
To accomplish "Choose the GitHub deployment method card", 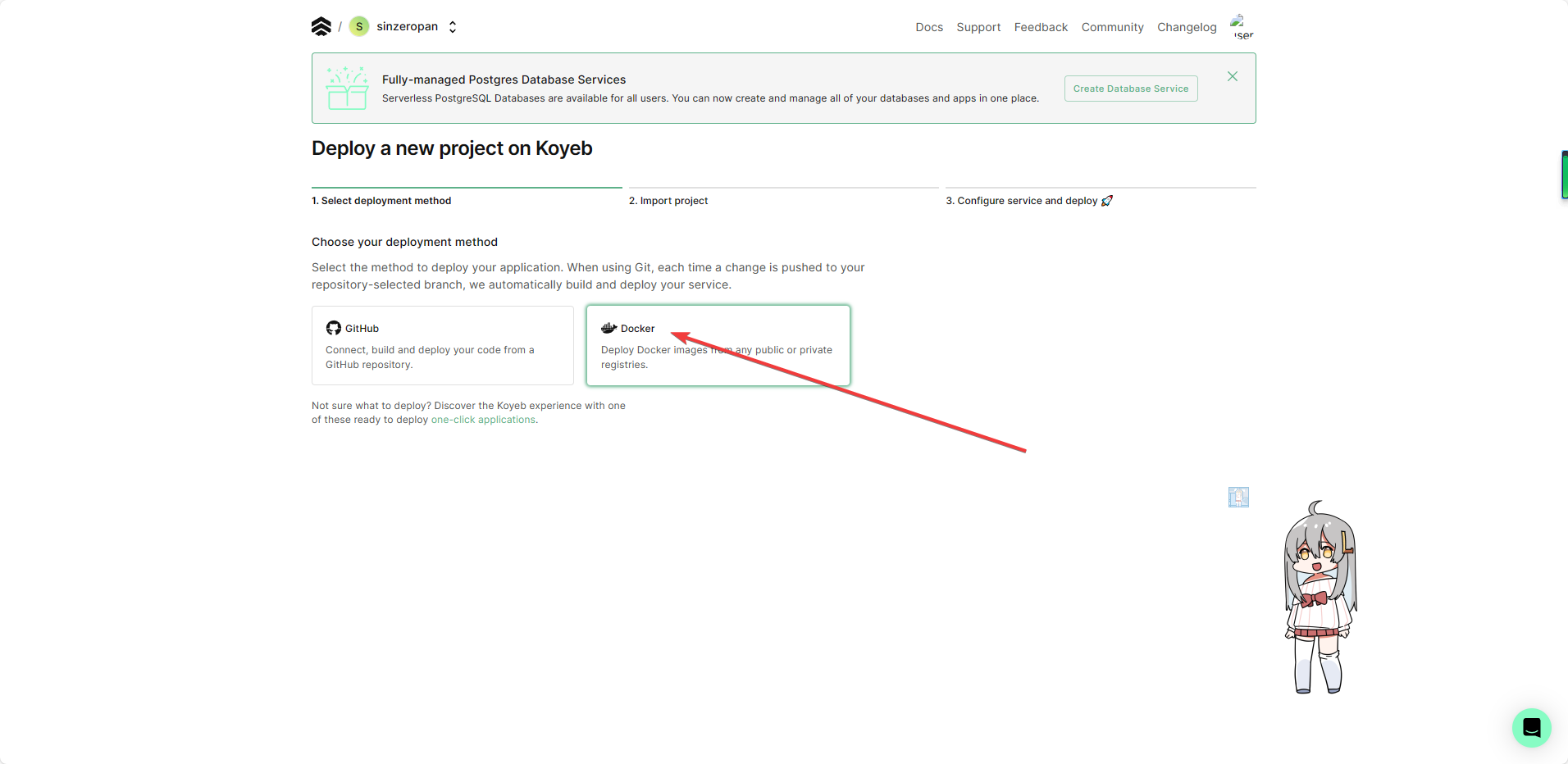I will (443, 346).
